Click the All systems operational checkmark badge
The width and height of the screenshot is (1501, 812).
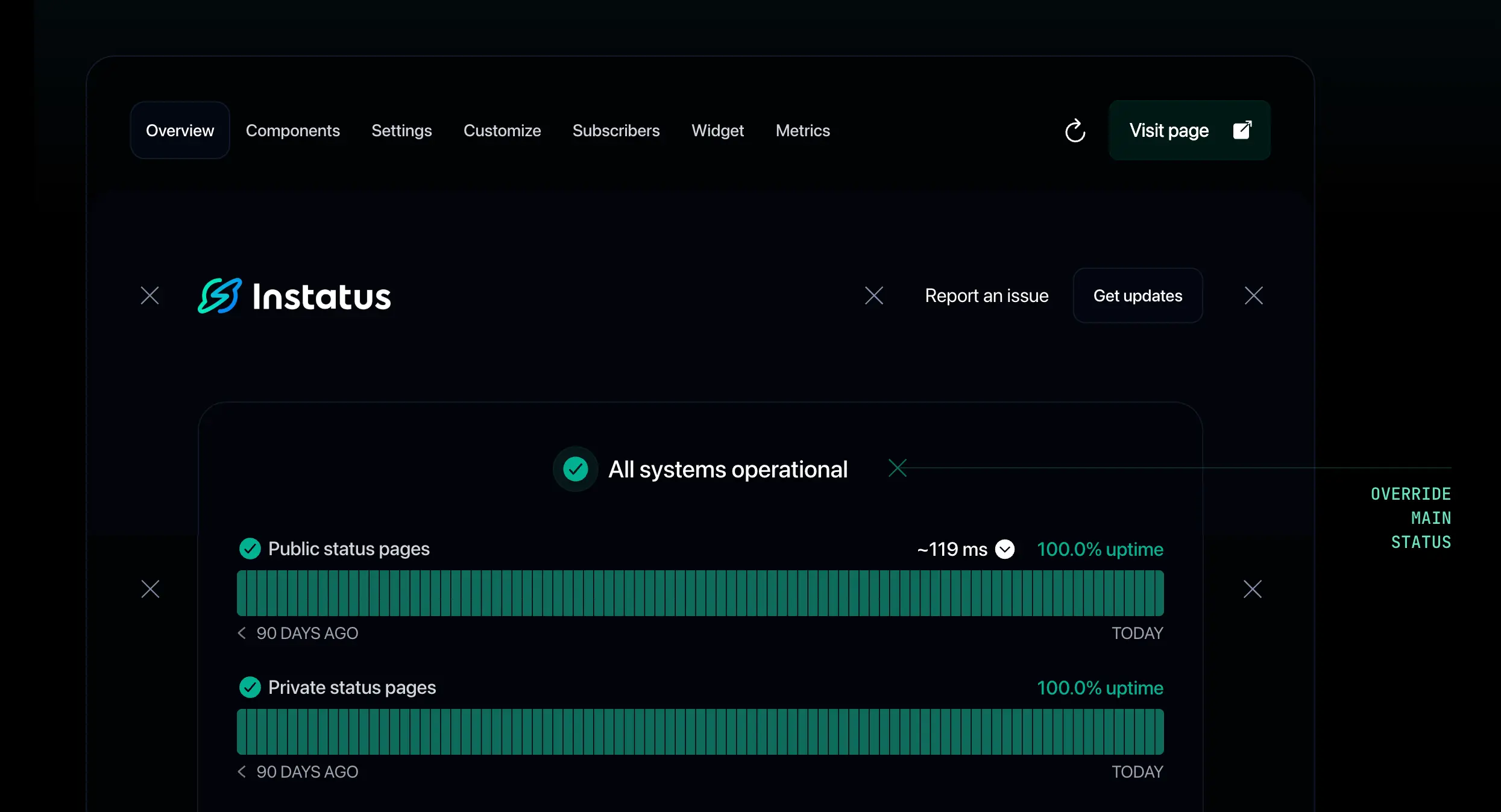pos(575,469)
